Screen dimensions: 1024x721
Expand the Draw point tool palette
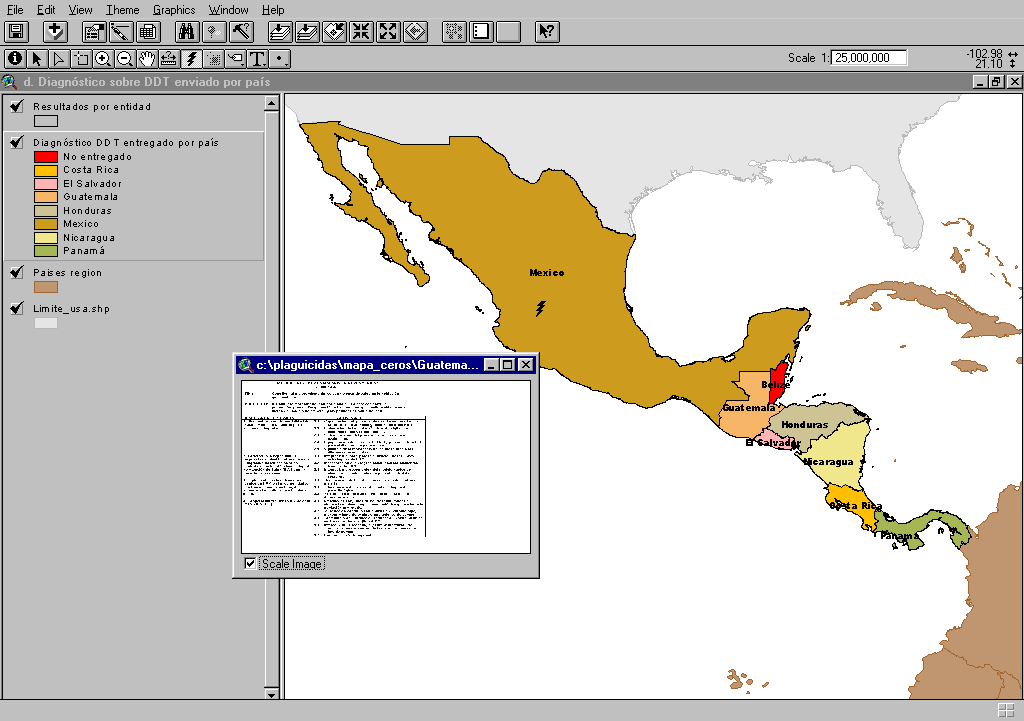[x=281, y=58]
